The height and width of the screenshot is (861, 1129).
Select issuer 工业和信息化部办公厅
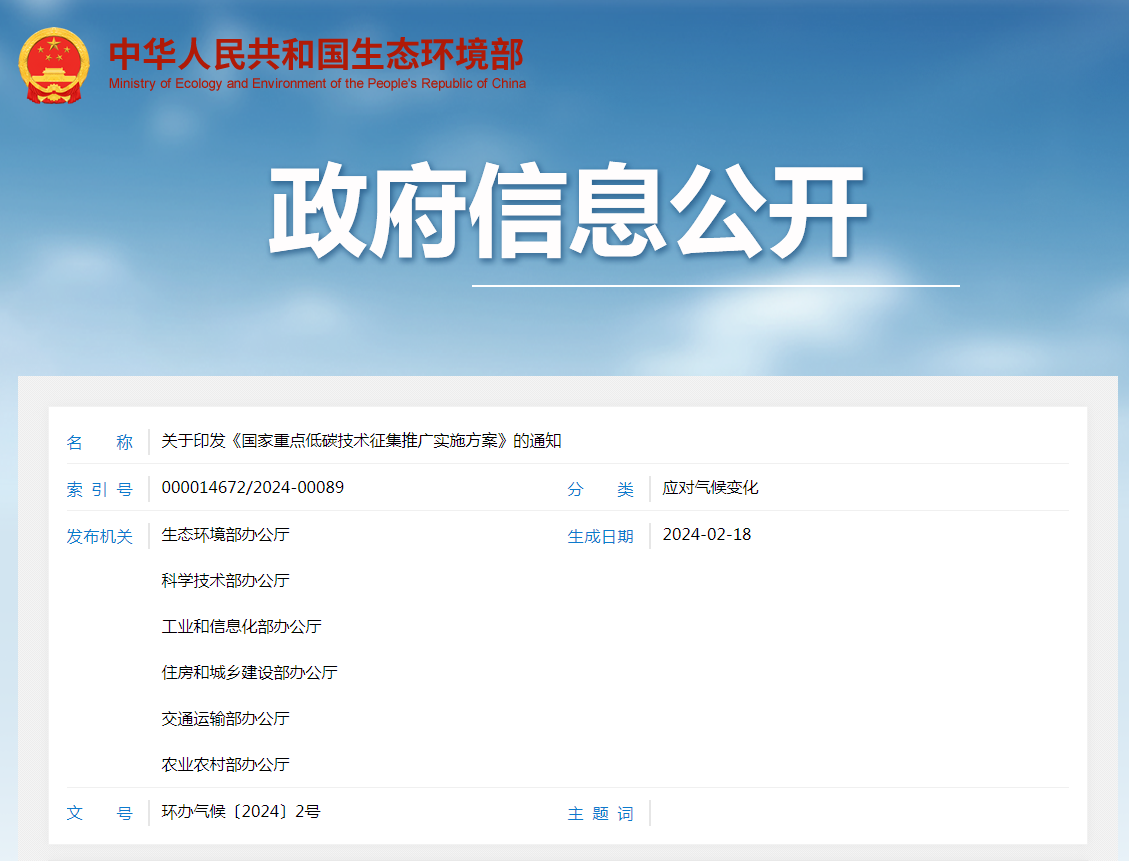click(x=241, y=626)
